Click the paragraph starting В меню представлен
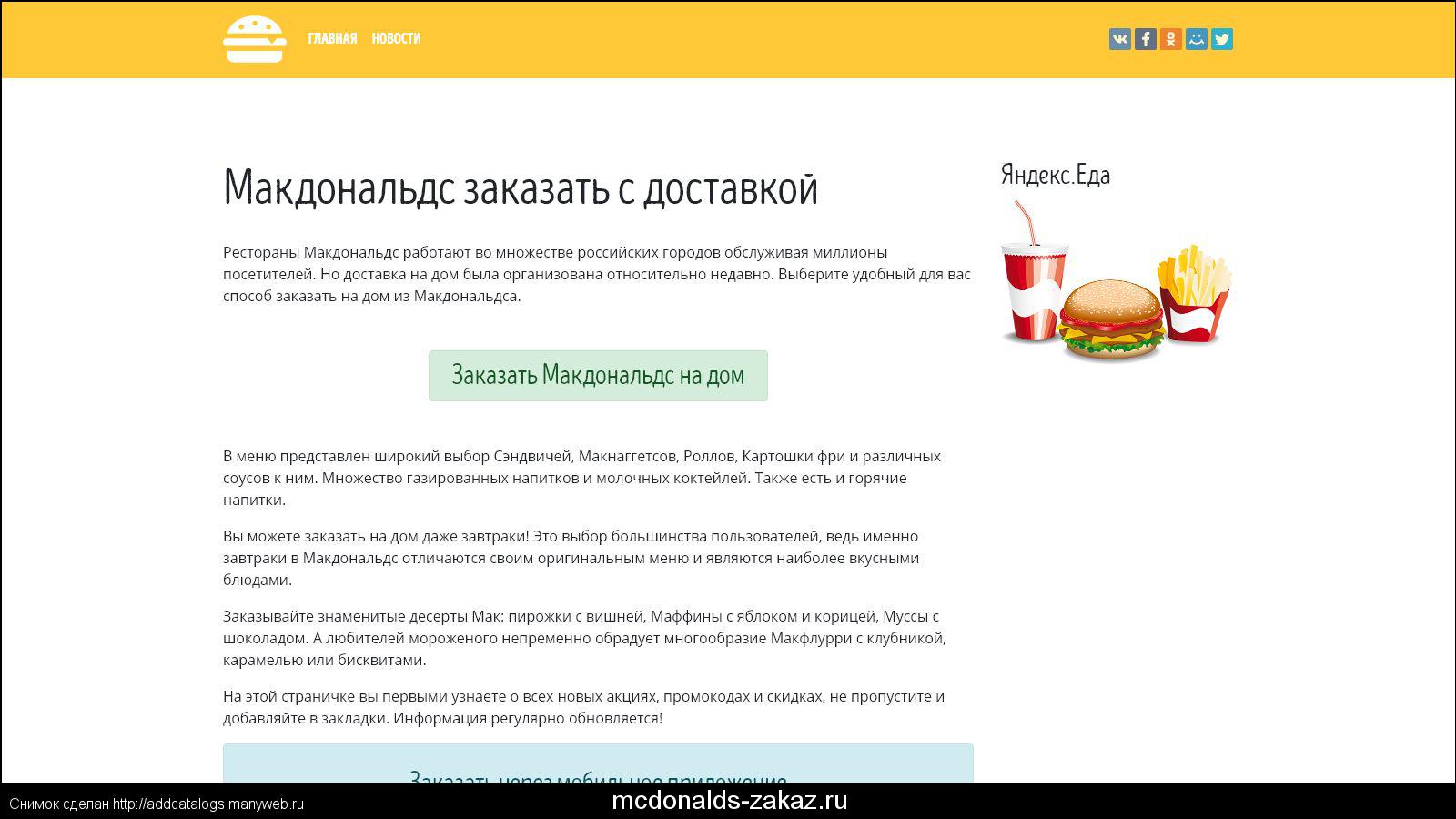The height and width of the screenshot is (819, 1456). (x=582, y=478)
